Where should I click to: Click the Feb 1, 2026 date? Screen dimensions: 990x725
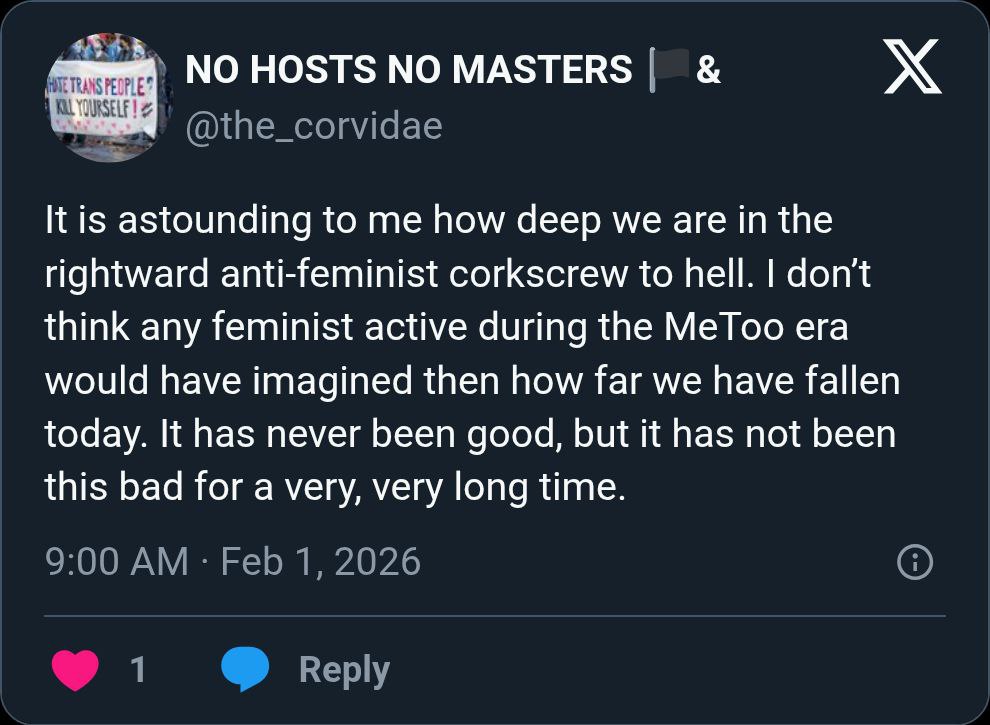coord(321,561)
